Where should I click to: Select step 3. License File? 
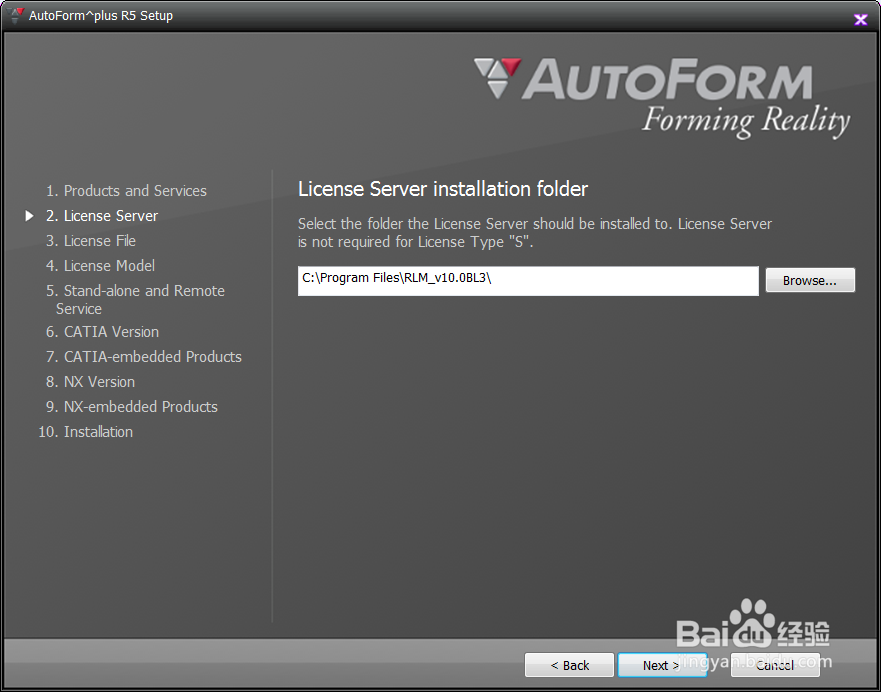pyautogui.click(x=91, y=241)
